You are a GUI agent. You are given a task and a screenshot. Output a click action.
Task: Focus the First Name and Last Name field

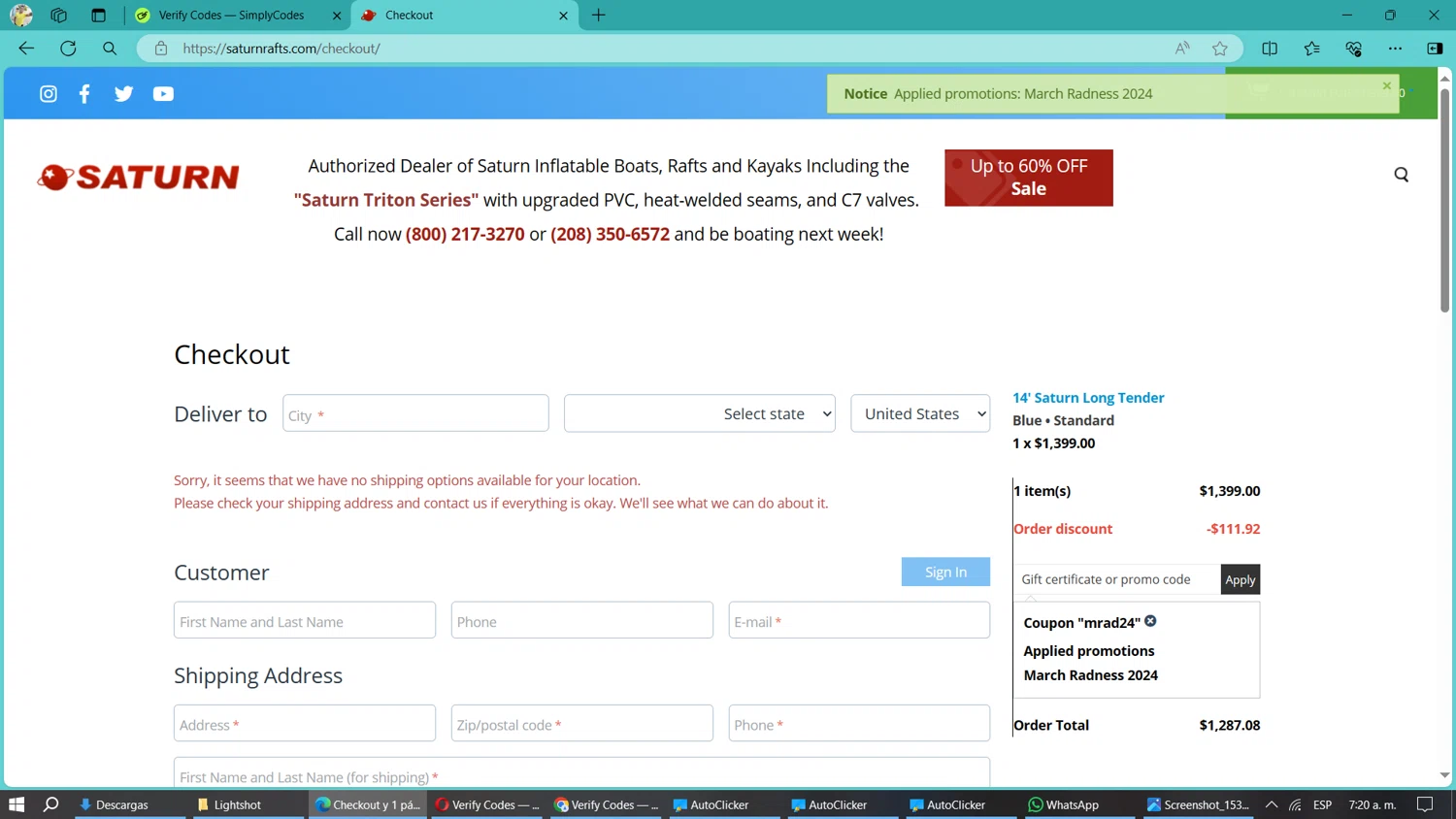(305, 620)
